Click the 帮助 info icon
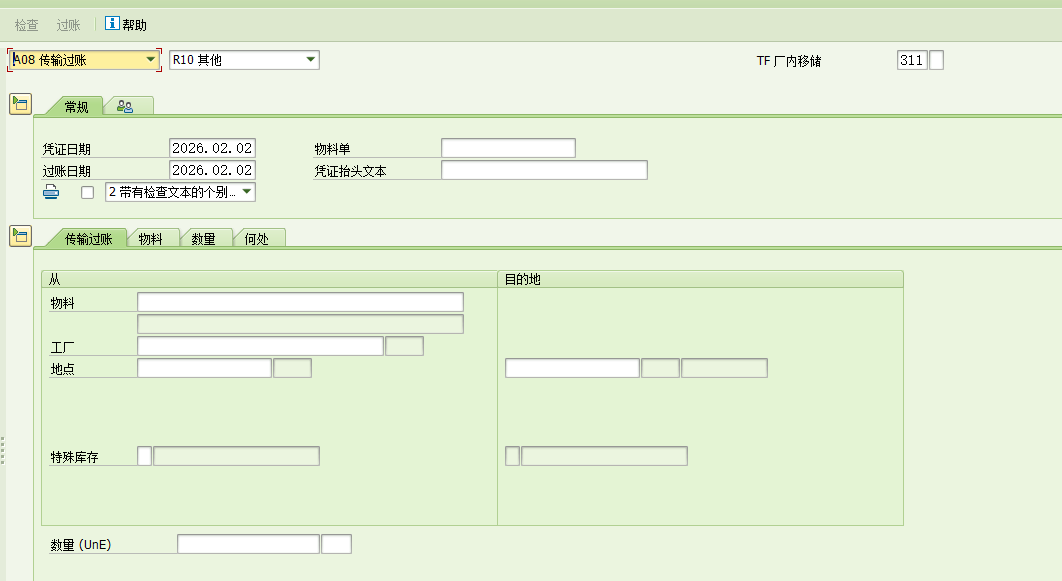The height and width of the screenshot is (581, 1062). (112, 23)
